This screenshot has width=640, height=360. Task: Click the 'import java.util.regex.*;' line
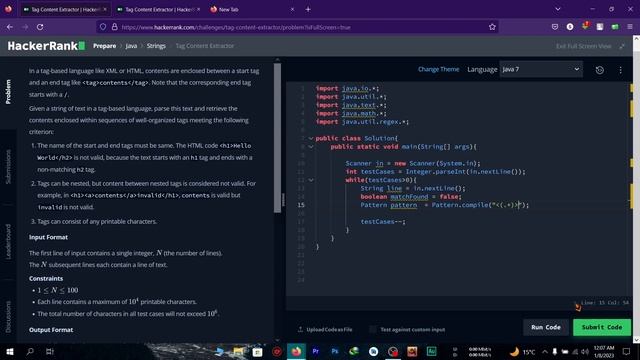tap(362, 122)
